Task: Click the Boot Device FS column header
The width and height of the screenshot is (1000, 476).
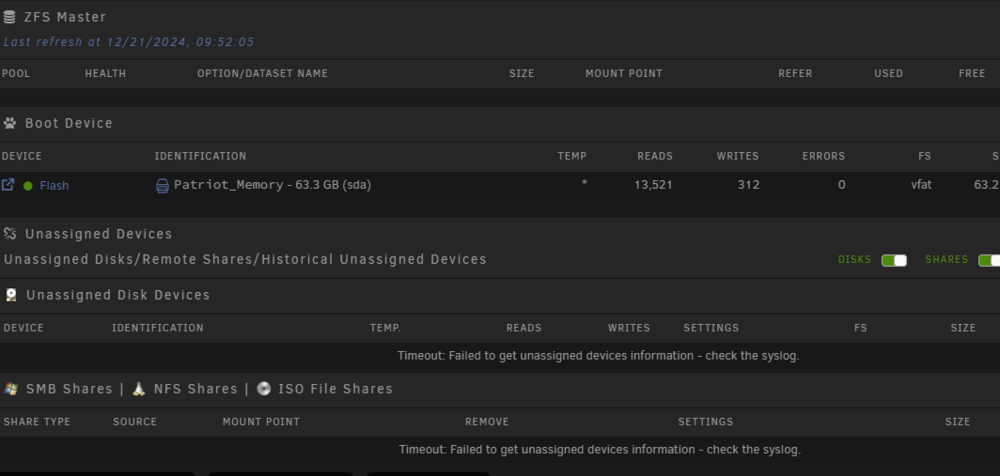Action: click(x=924, y=156)
